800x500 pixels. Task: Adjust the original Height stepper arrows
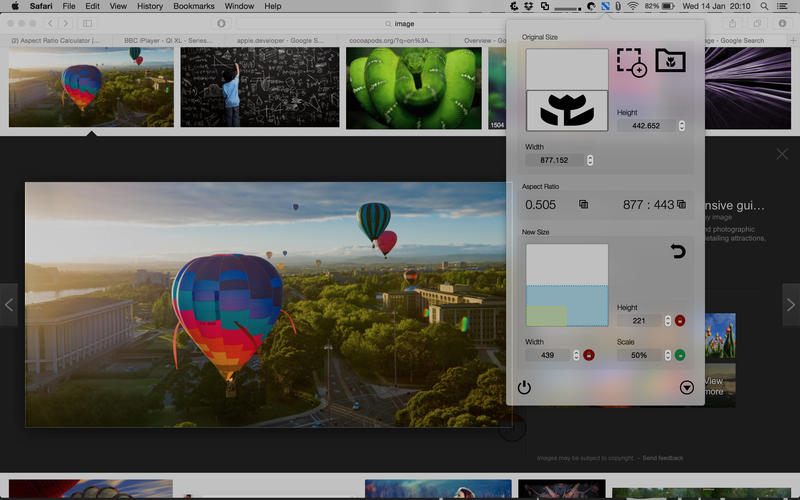pyautogui.click(x=682, y=126)
